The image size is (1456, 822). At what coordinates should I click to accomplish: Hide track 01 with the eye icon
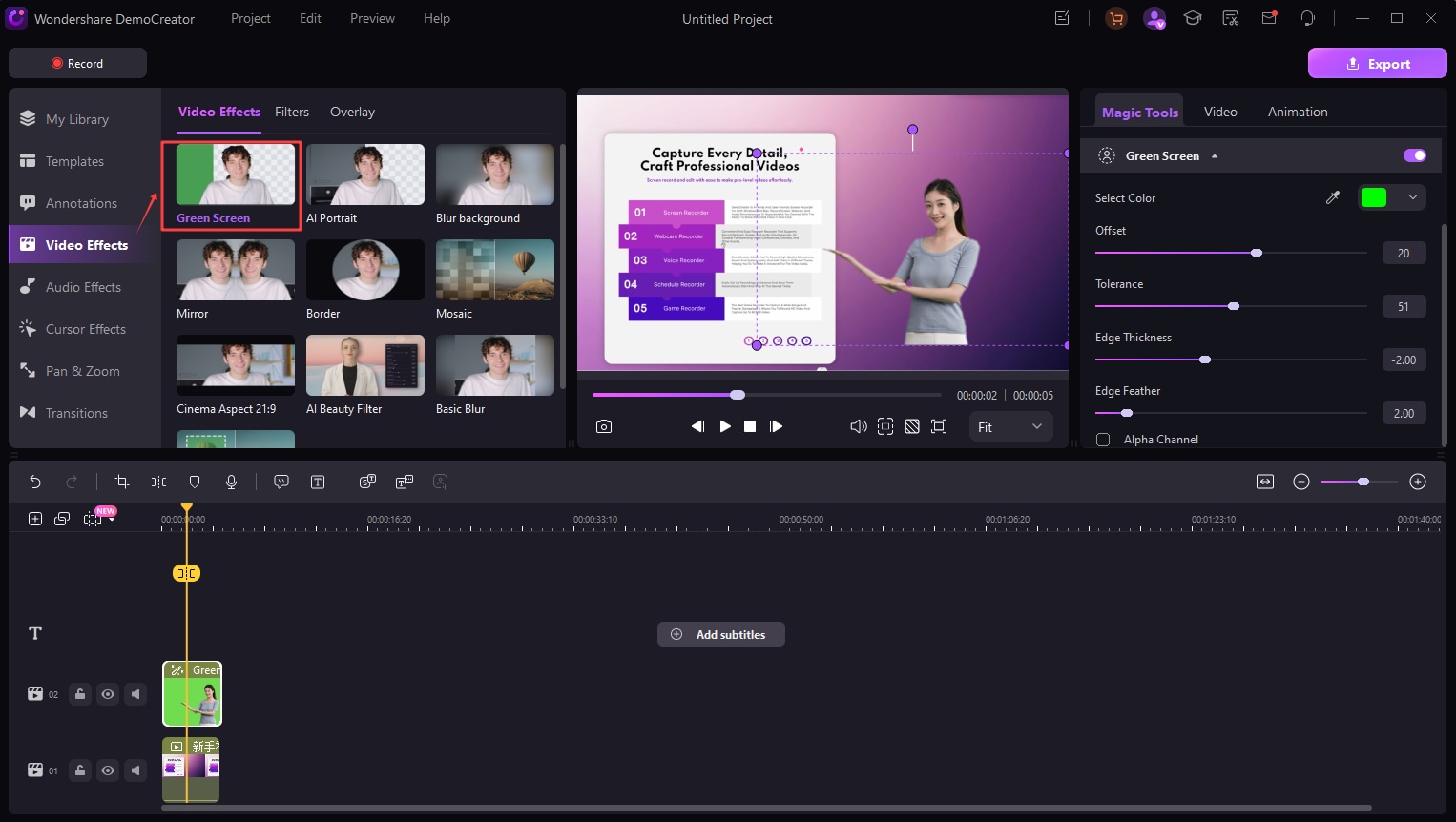point(108,771)
